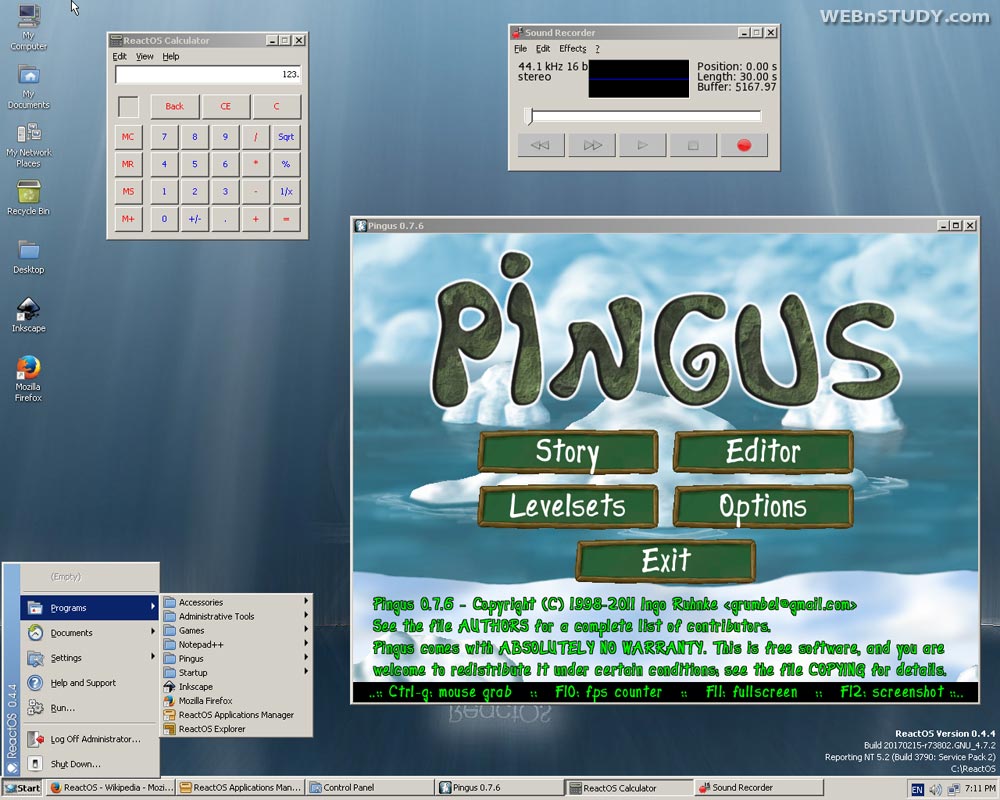Viewport: 1000px width, 800px height.
Task: Click the play button in Sound Recorder
Action: (x=642, y=145)
